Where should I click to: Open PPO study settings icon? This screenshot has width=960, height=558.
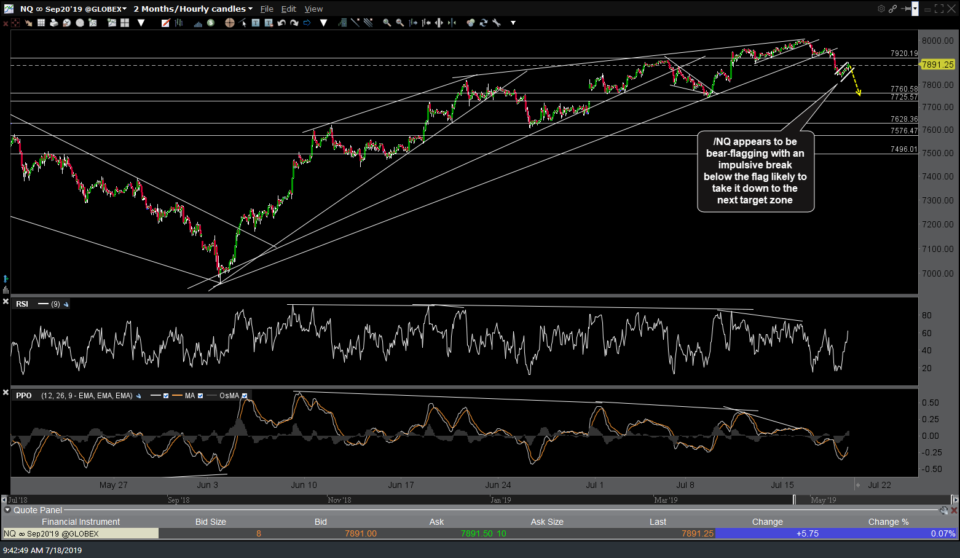tap(138, 396)
